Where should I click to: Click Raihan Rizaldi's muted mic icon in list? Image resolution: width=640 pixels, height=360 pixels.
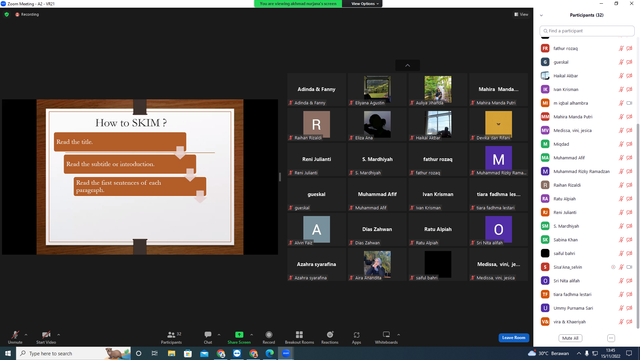coord(621,185)
